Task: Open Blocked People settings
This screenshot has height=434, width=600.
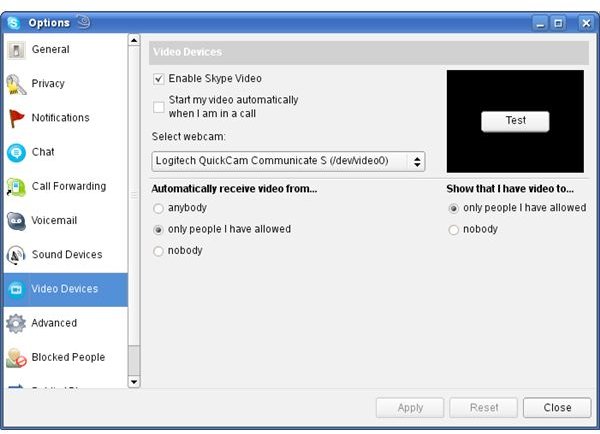Action: pos(65,357)
